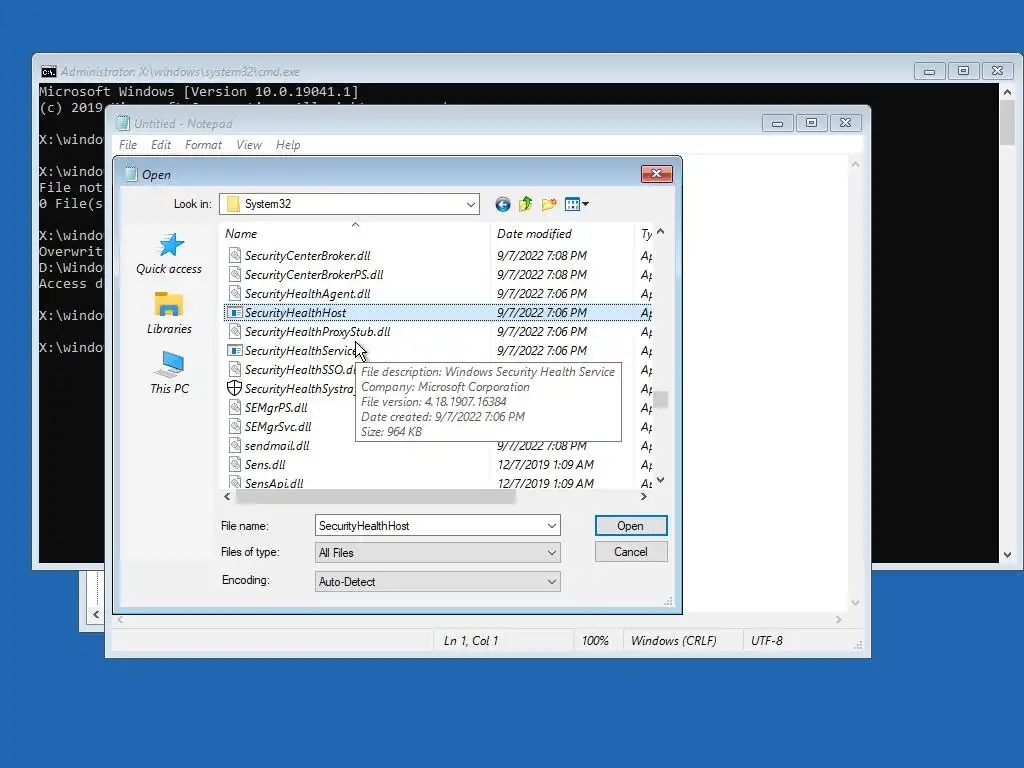Select SecurityHealthProxyStub.dll file name
Screen dimensions: 1024x768
click(317, 332)
